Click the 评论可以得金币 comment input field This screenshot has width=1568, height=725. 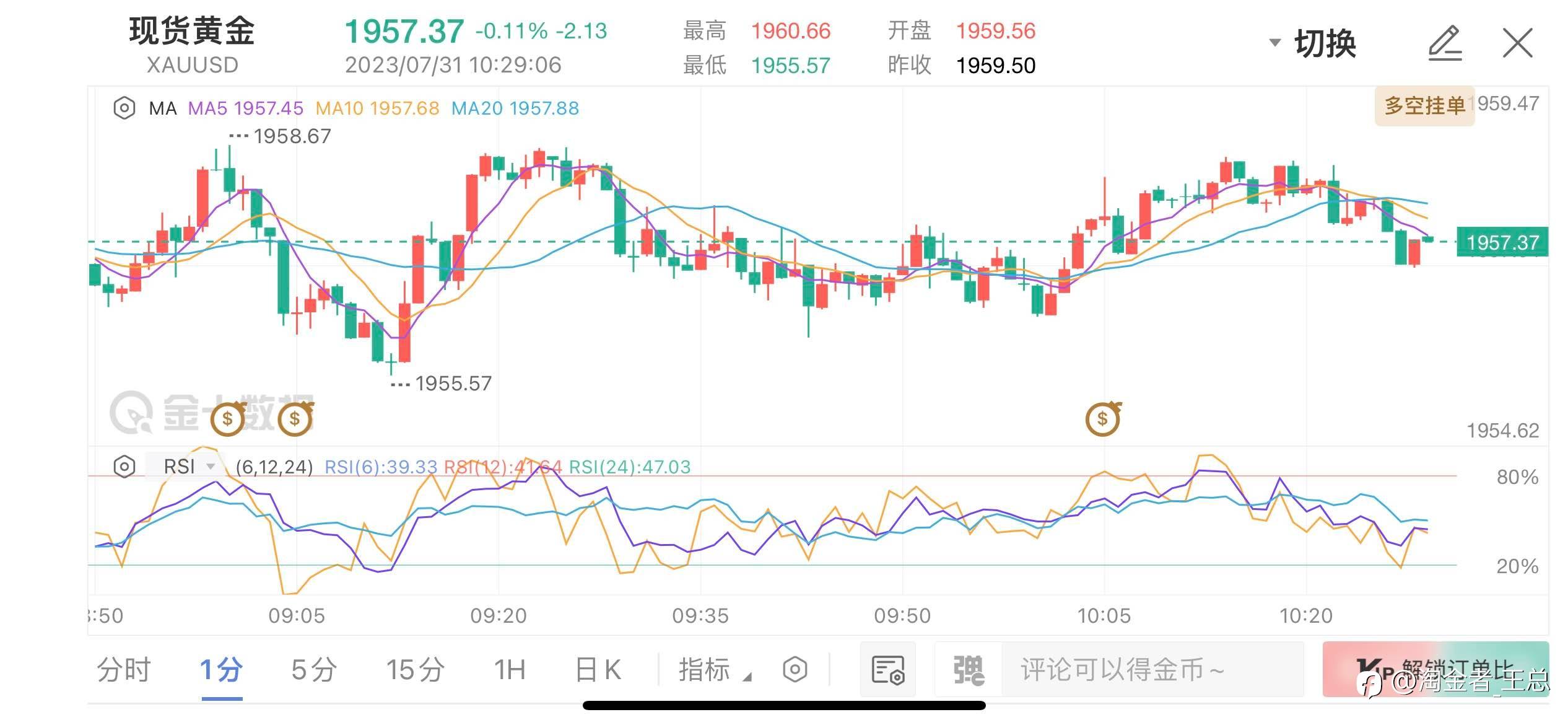(x=1152, y=670)
